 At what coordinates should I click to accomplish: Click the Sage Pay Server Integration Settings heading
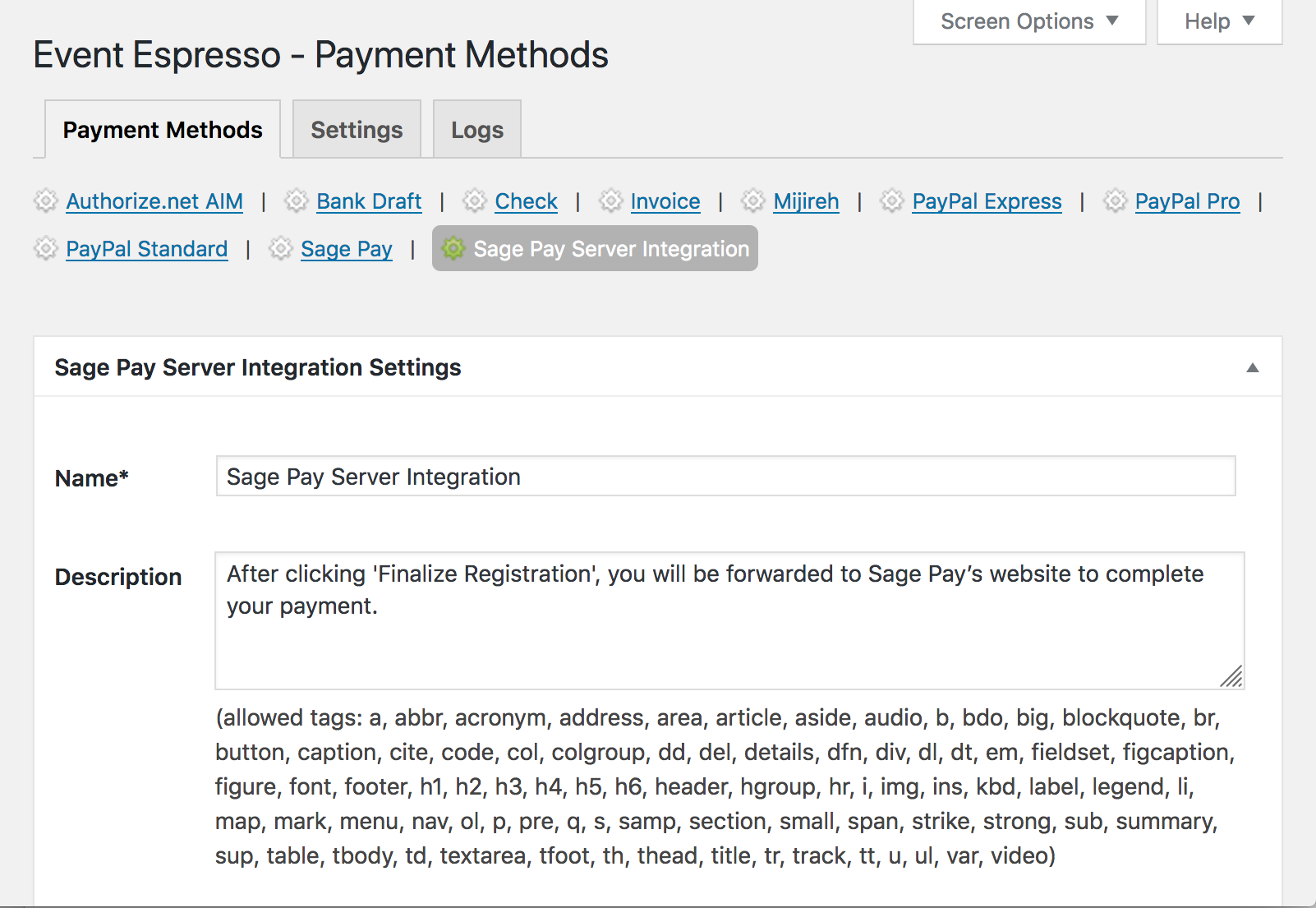[x=258, y=367]
